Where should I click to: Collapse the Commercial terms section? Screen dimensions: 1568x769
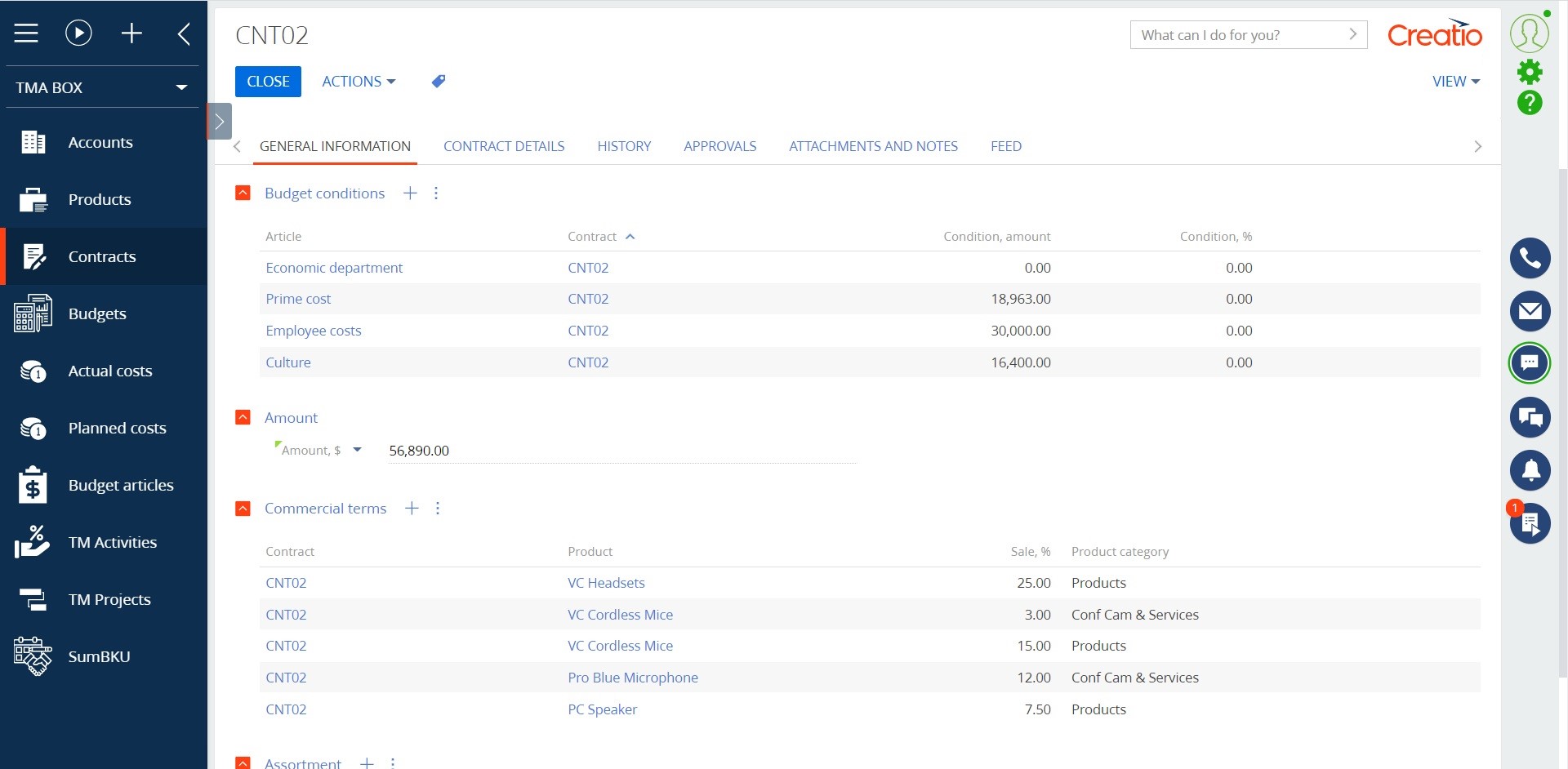click(x=243, y=508)
